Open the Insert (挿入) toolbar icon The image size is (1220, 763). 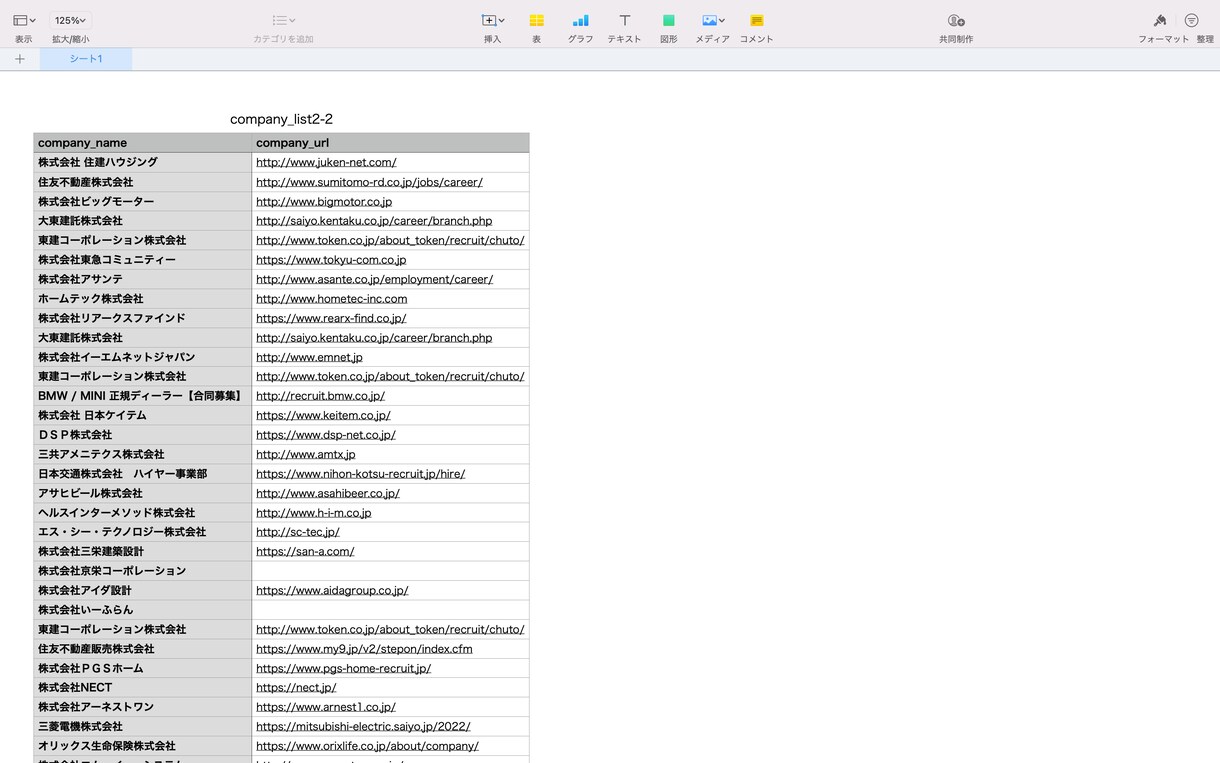(492, 20)
